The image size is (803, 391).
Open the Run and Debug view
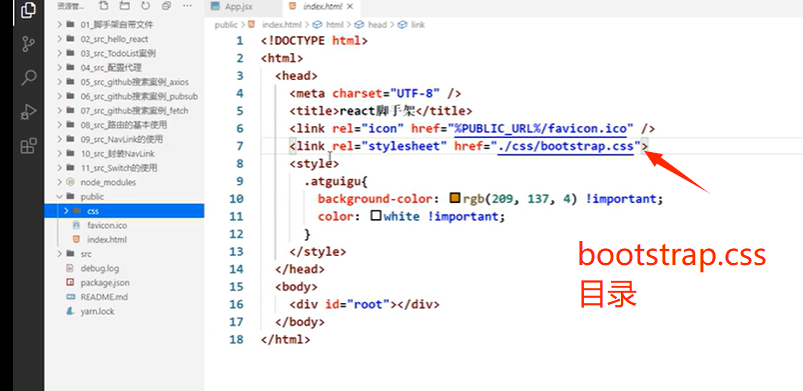28,111
